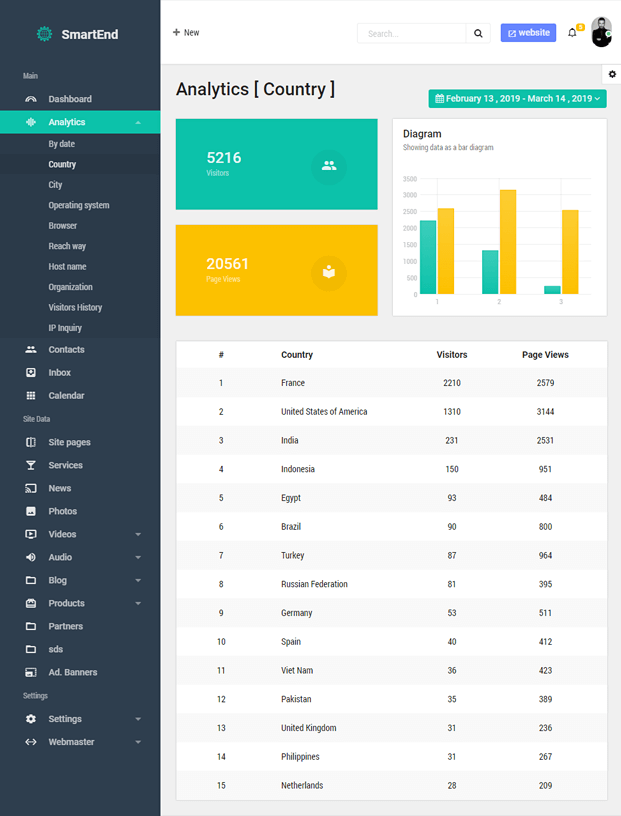Open the date range dropdown
Screen dimensions: 621x816
click(517, 99)
